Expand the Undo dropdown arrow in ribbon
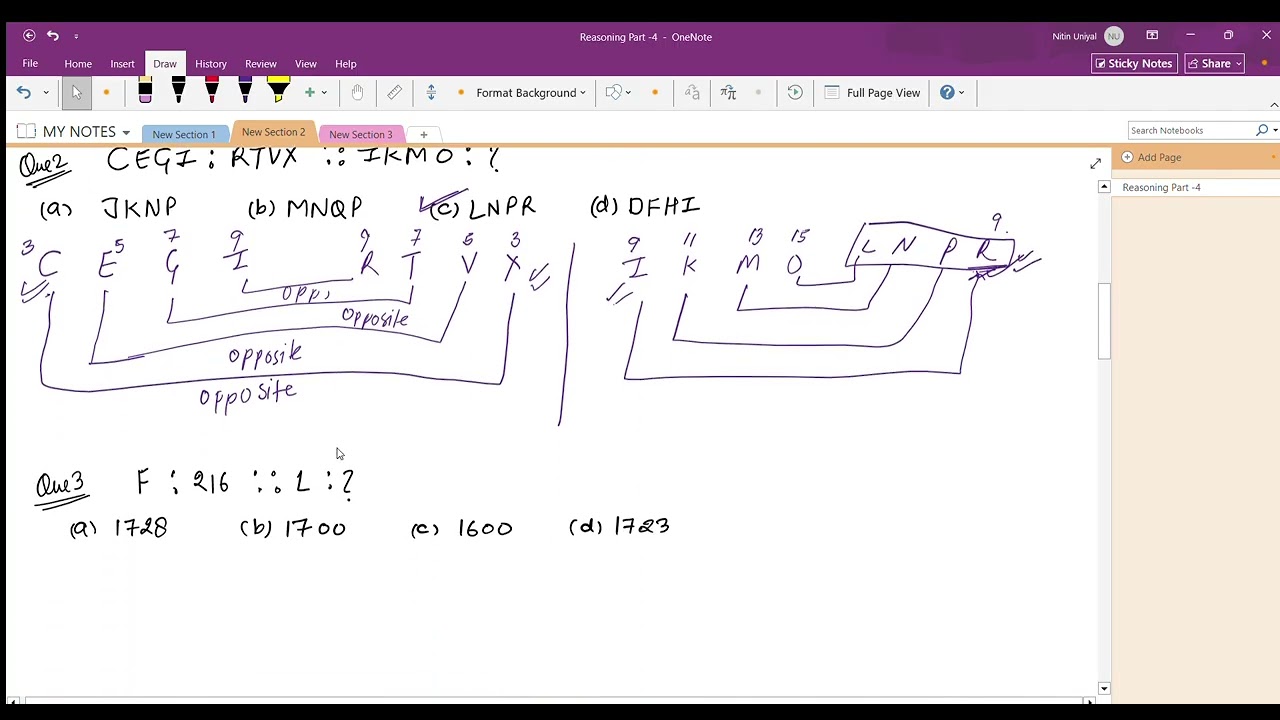 45,93
